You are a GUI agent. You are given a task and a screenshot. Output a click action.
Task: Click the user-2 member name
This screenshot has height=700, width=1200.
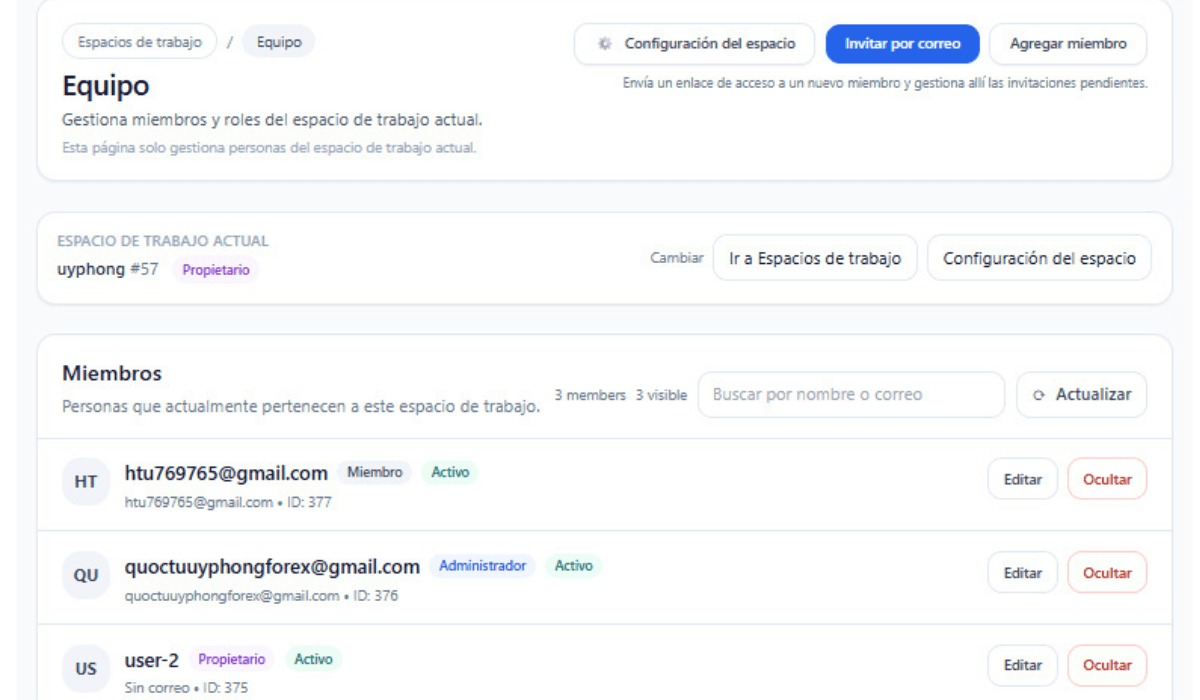pyautogui.click(x=151, y=660)
